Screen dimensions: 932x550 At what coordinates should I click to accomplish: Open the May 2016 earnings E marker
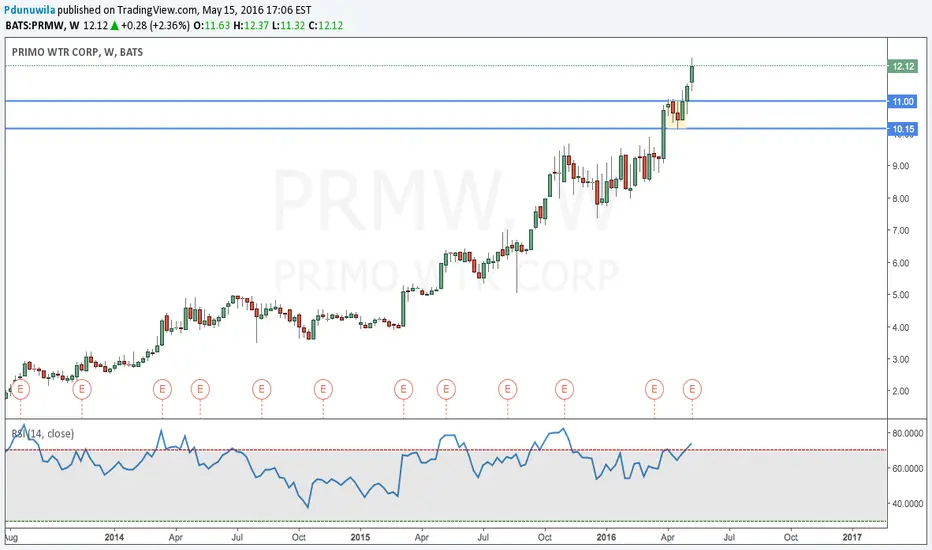point(692,389)
